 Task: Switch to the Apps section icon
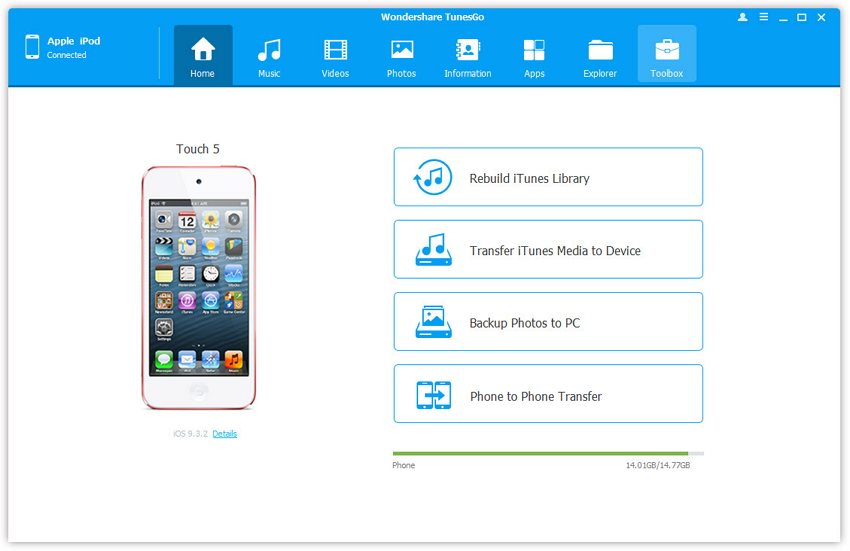click(534, 50)
